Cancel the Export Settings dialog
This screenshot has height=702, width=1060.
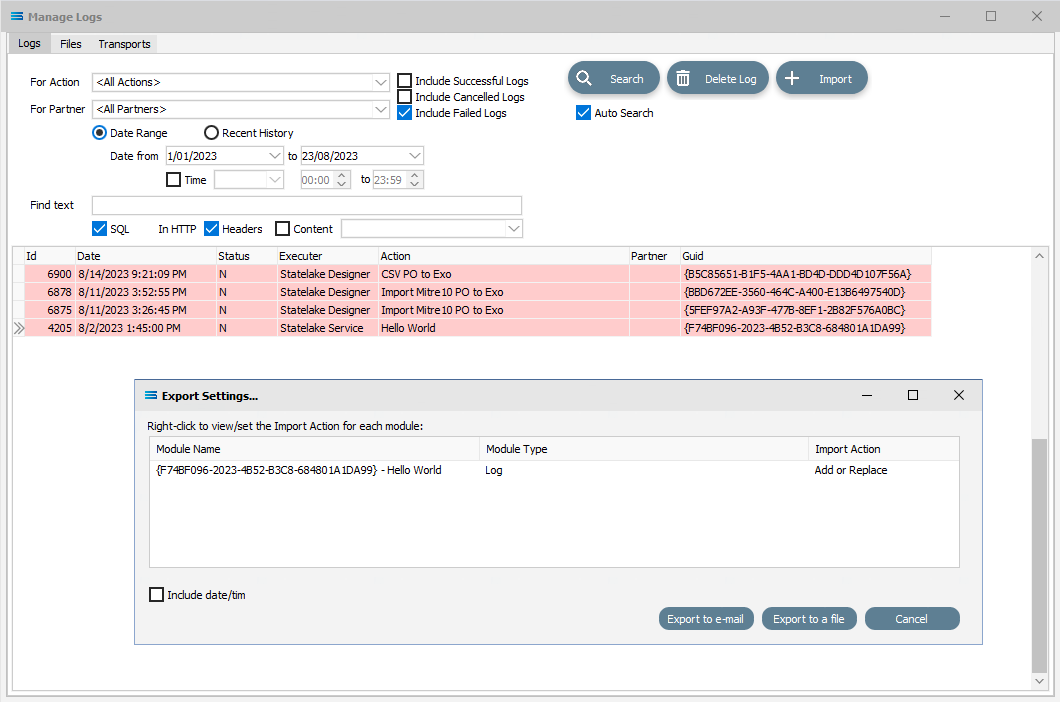coord(912,619)
